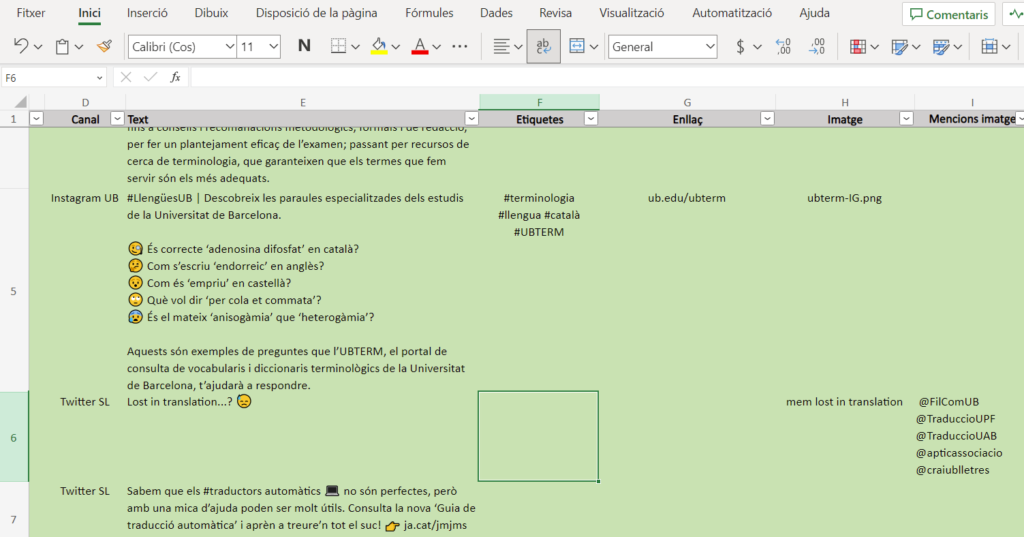Click the Format Painter brush icon

tap(104, 47)
